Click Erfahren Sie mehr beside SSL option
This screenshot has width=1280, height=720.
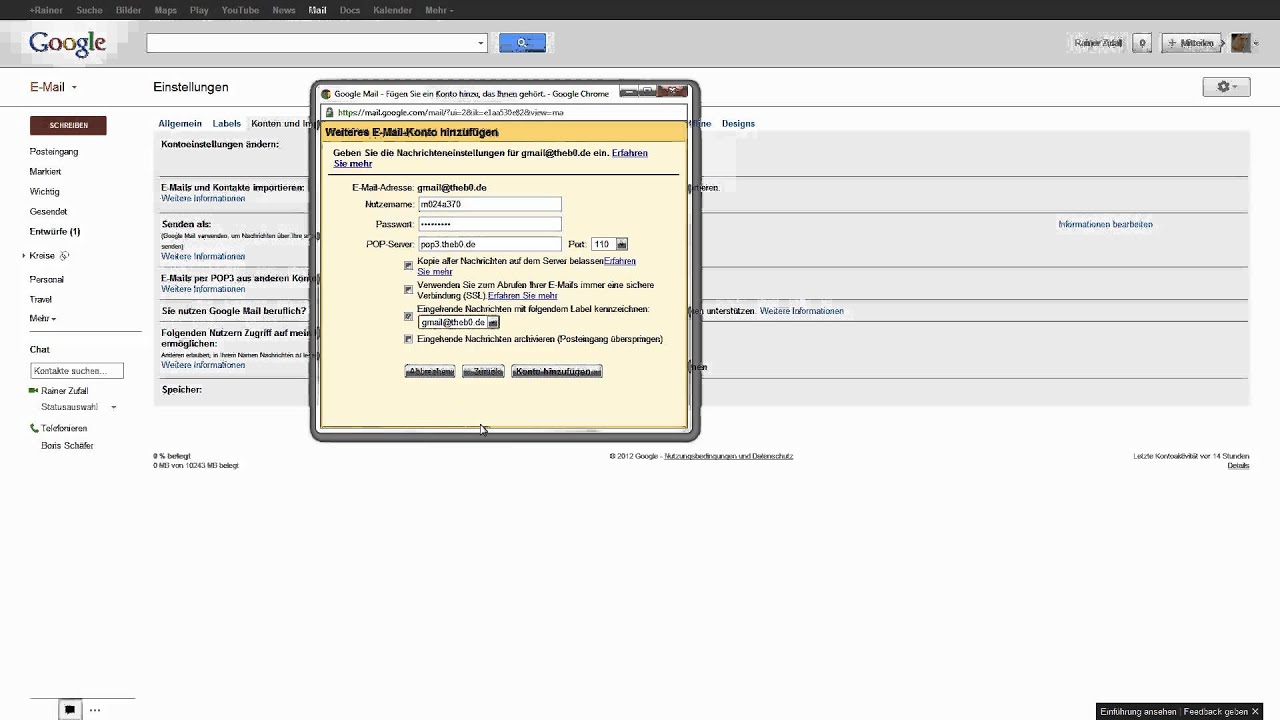tap(522, 296)
